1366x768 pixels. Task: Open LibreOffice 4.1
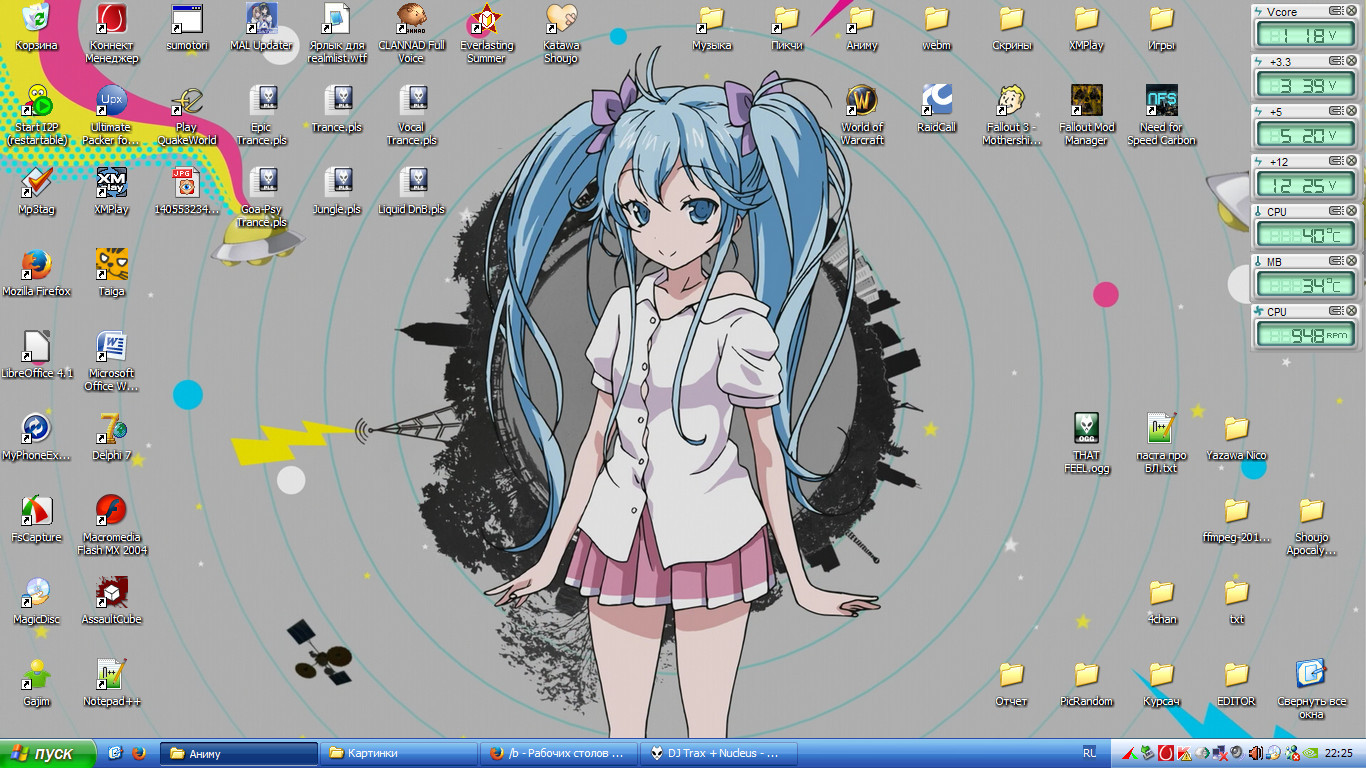[36, 355]
